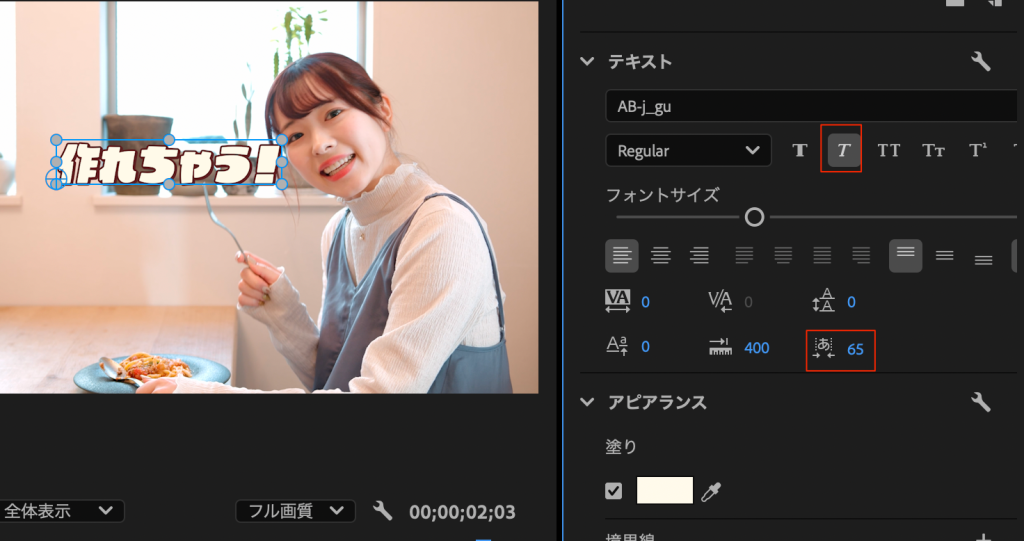Toggle Faux Bold text style
1024x541 pixels.
coord(800,151)
